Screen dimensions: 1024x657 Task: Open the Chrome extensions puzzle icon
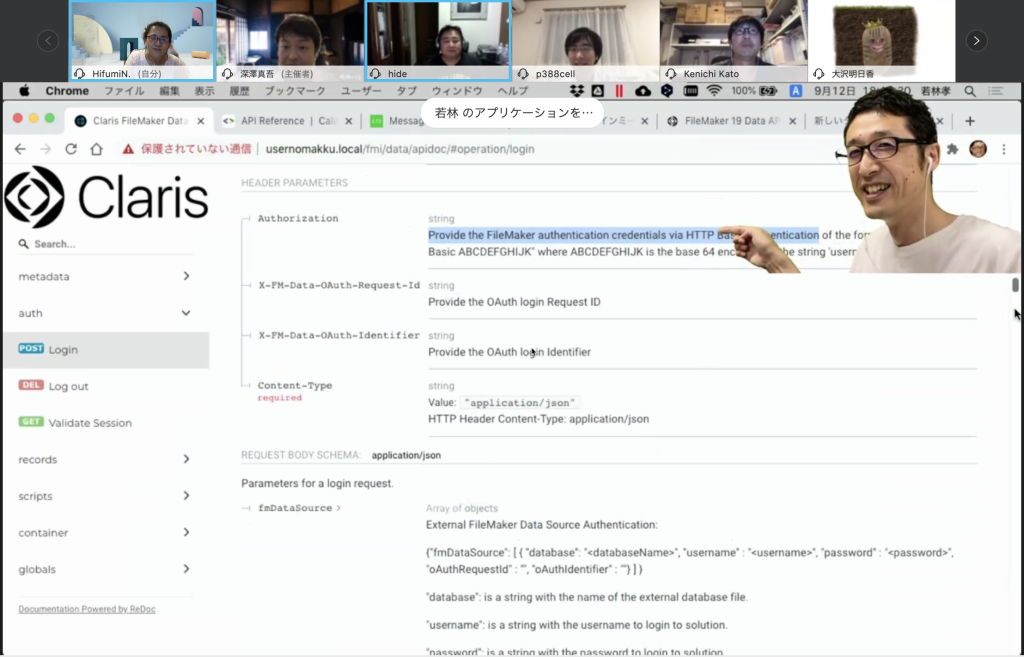[952, 149]
